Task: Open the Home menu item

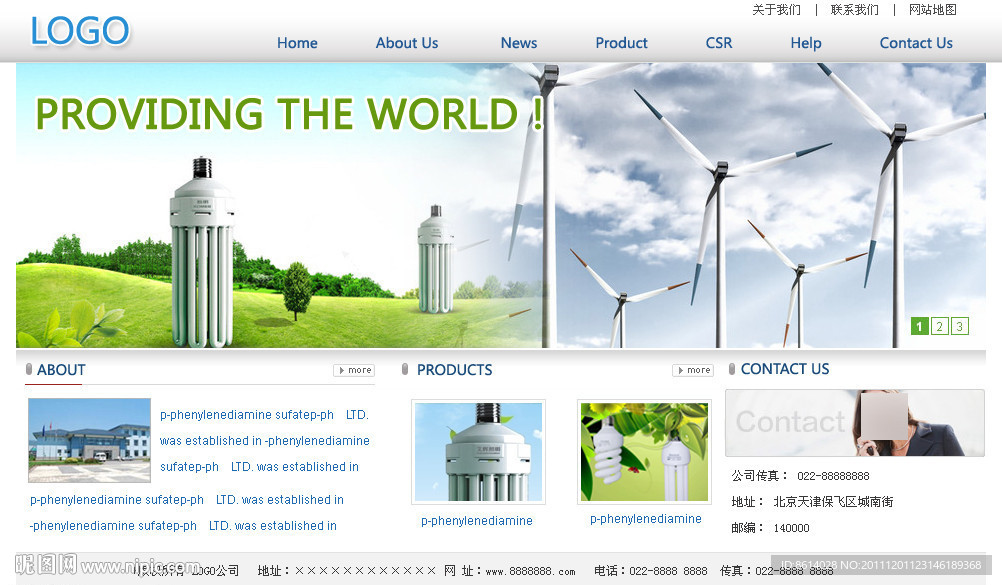Action: pyautogui.click(x=297, y=43)
